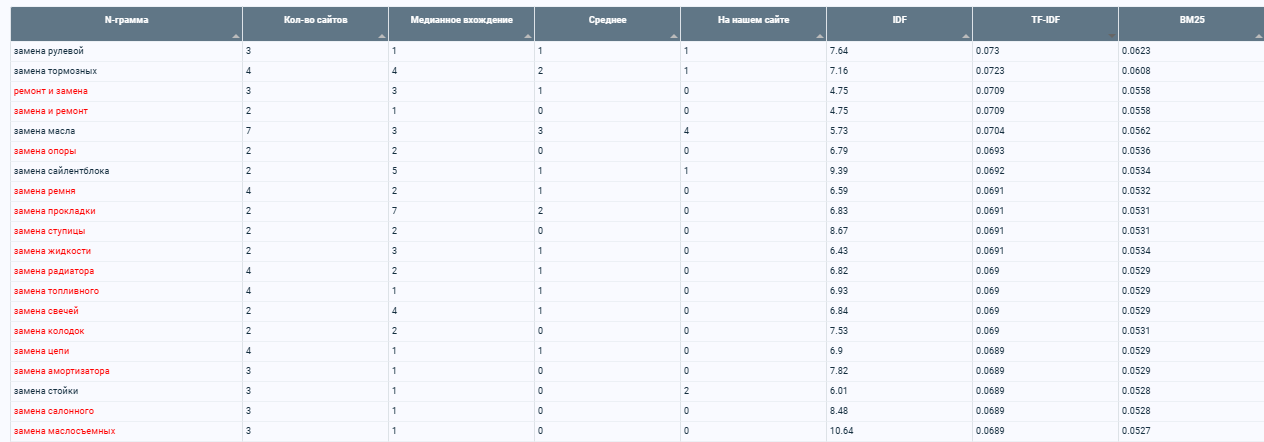Click sort triangle in На нашем сайте header
This screenshot has width=1264, height=442.
(x=820, y=36)
